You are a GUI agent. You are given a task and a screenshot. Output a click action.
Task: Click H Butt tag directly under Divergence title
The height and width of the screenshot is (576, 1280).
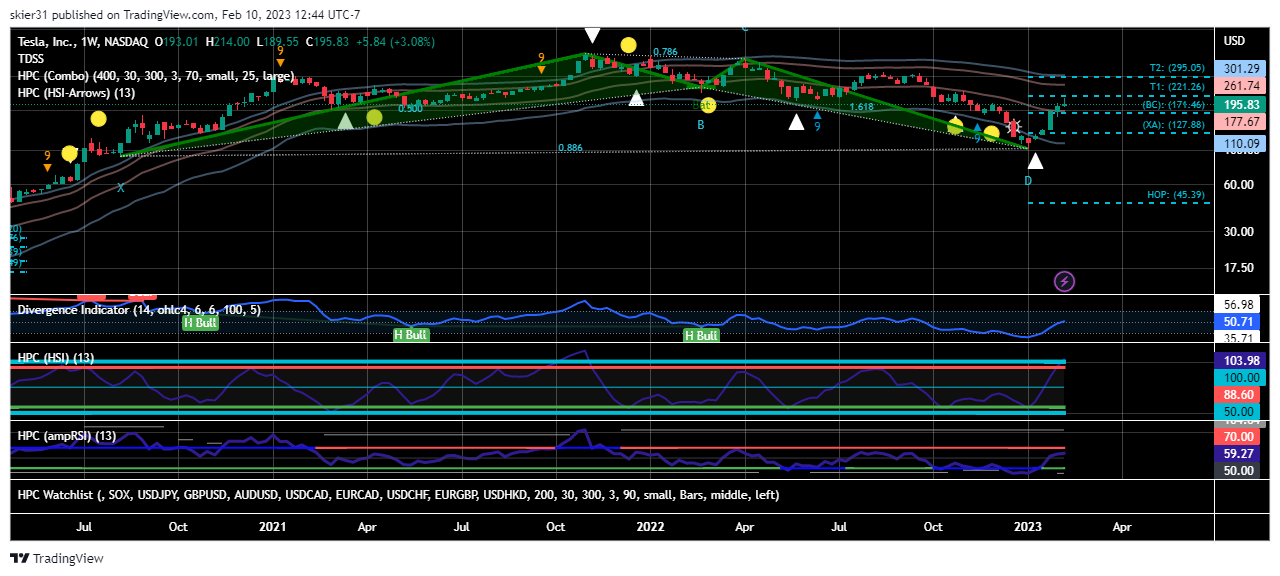[200, 323]
